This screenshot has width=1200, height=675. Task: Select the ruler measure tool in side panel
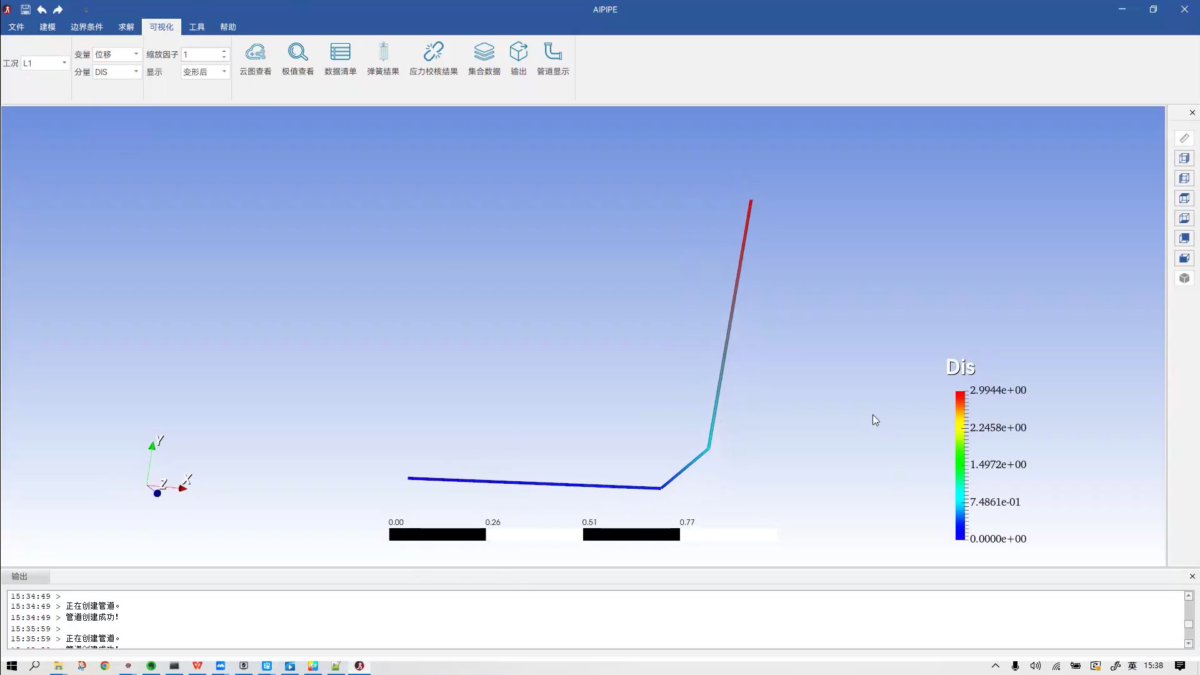(1184, 138)
